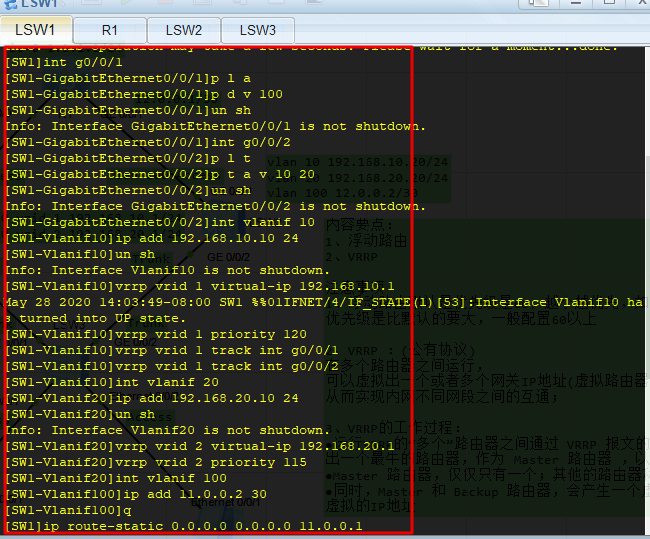Click 'ip add 192.168.10.10 24' line

152,238
